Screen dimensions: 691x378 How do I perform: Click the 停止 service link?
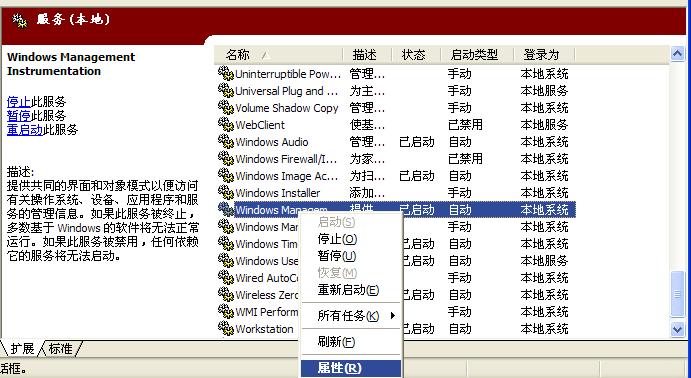(19, 102)
